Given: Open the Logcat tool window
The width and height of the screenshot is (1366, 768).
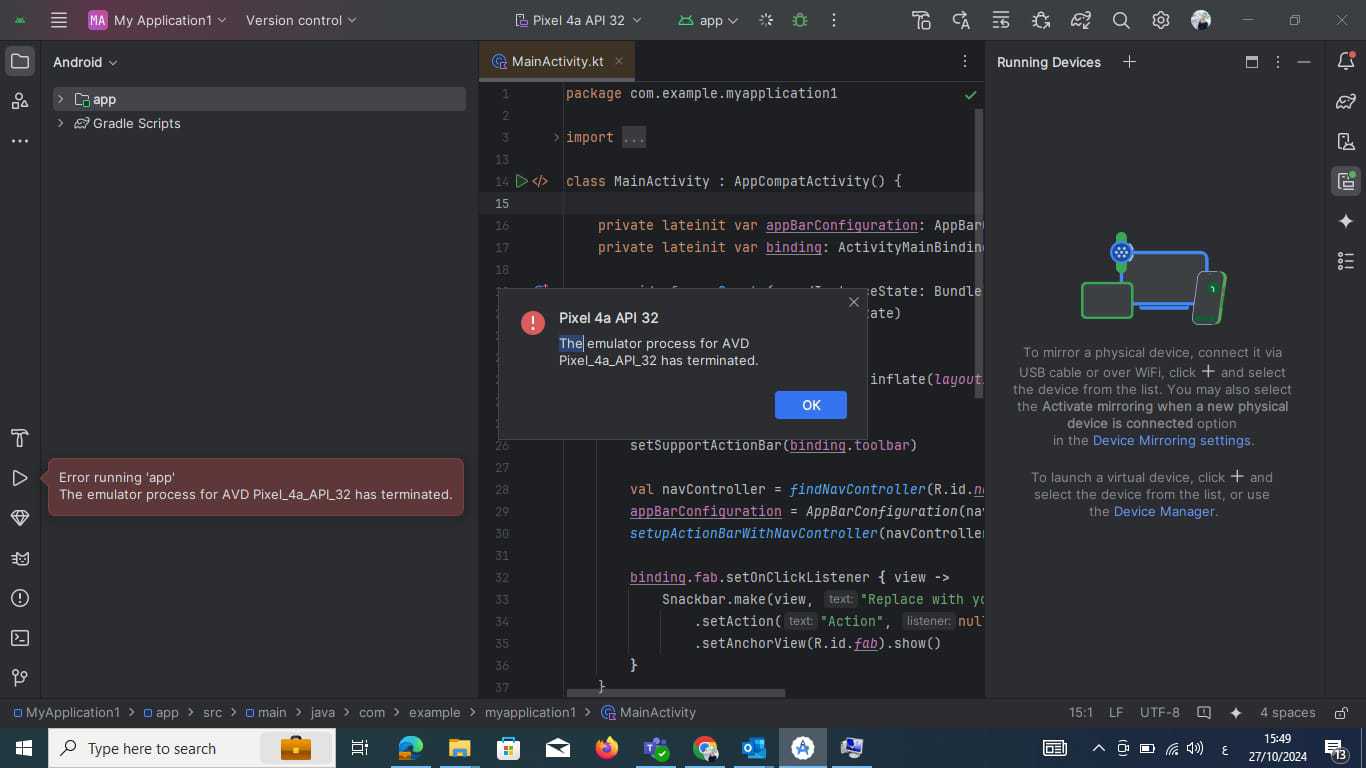Looking at the screenshot, I should click(x=19, y=558).
